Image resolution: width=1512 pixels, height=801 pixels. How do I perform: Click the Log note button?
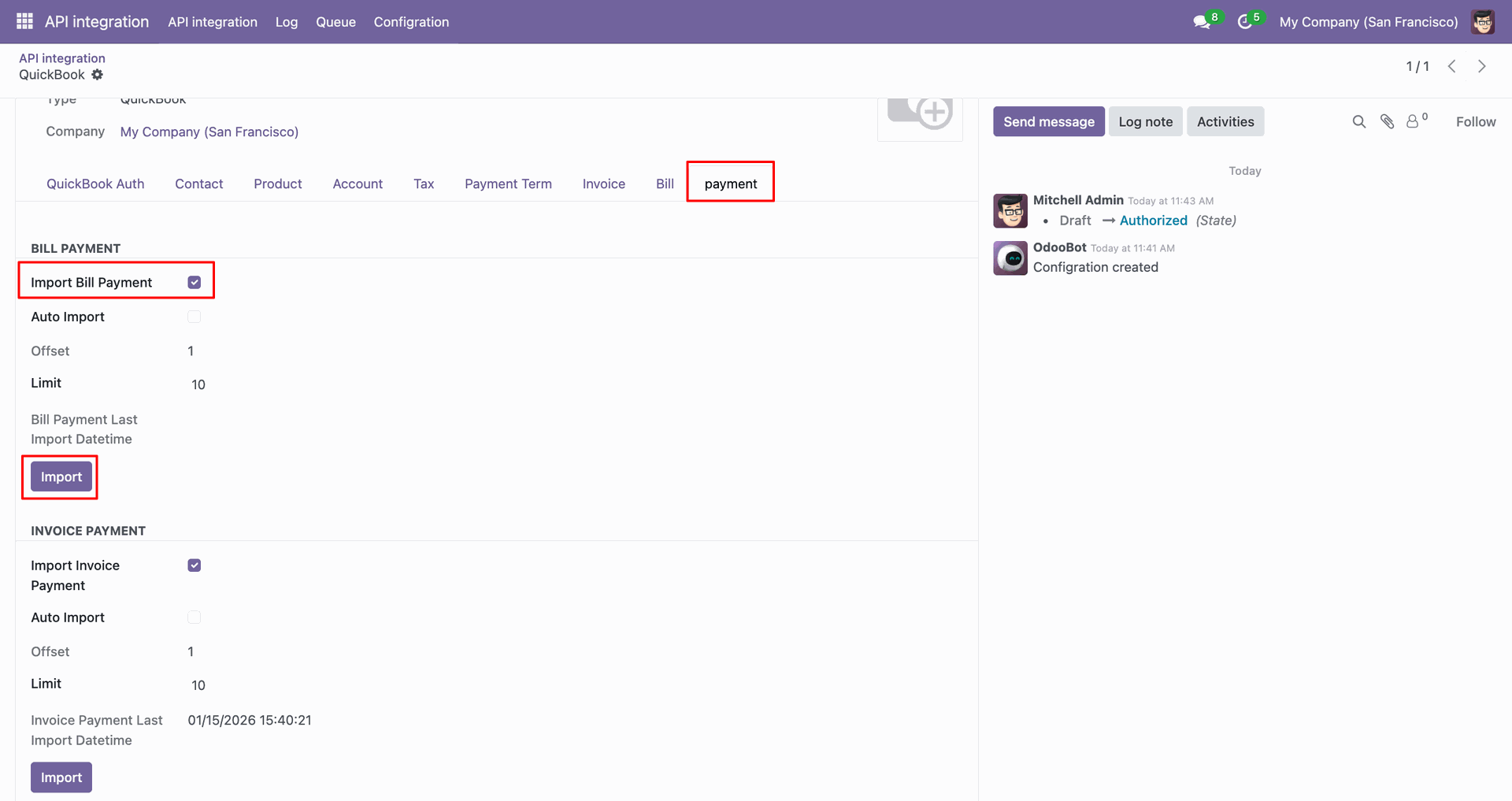coord(1146,121)
